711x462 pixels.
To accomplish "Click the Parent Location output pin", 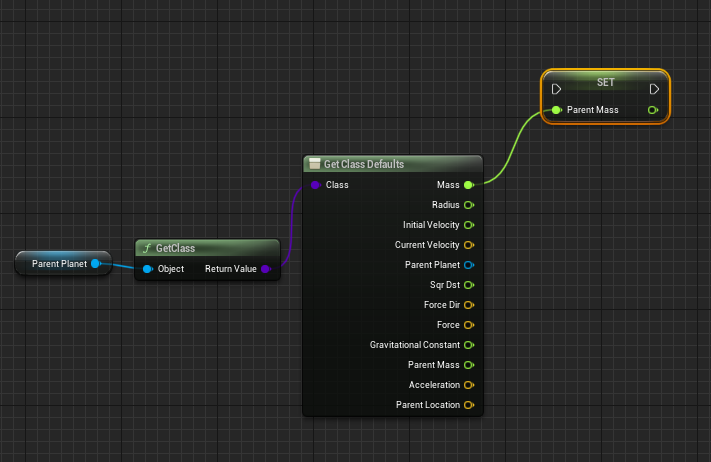I will (468, 405).
